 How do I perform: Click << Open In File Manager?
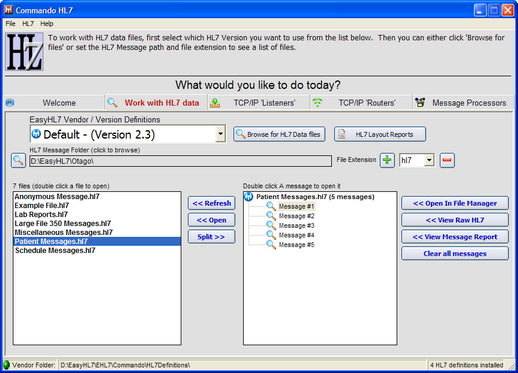pos(455,203)
